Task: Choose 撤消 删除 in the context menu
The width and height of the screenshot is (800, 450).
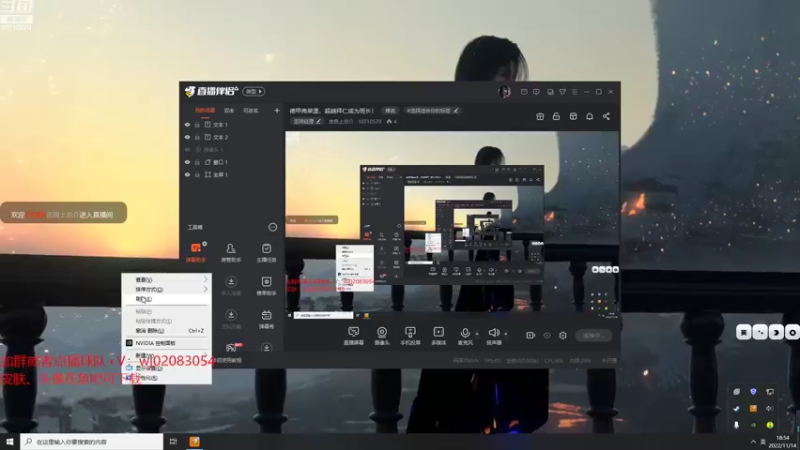Action: point(166,331)
